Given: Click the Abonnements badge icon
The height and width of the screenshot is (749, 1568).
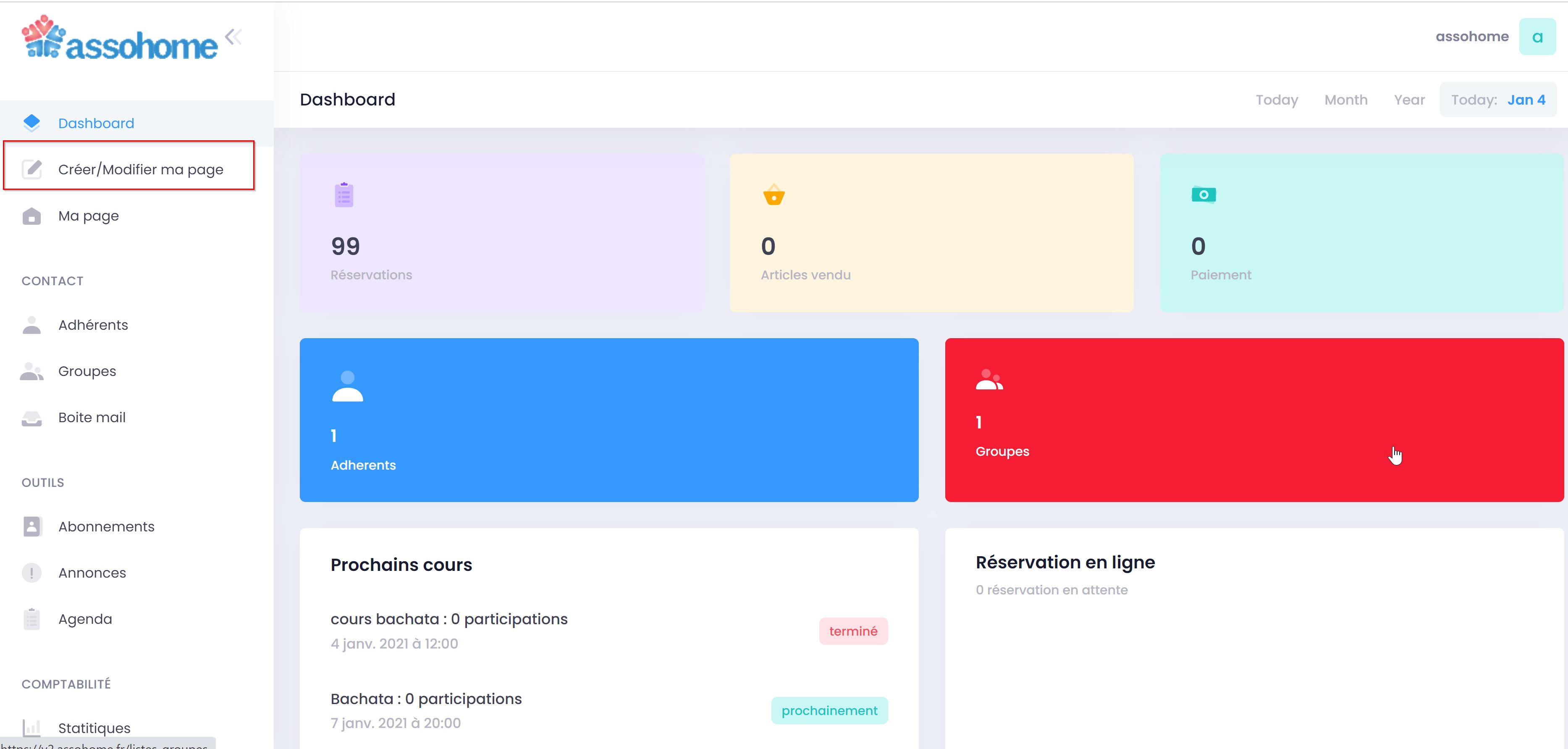Looking at the screenshot, I should coord(31,527).
